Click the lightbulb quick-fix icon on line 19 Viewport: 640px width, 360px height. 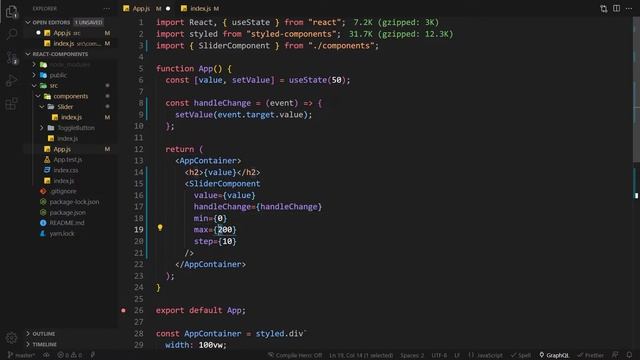[160, 228]
